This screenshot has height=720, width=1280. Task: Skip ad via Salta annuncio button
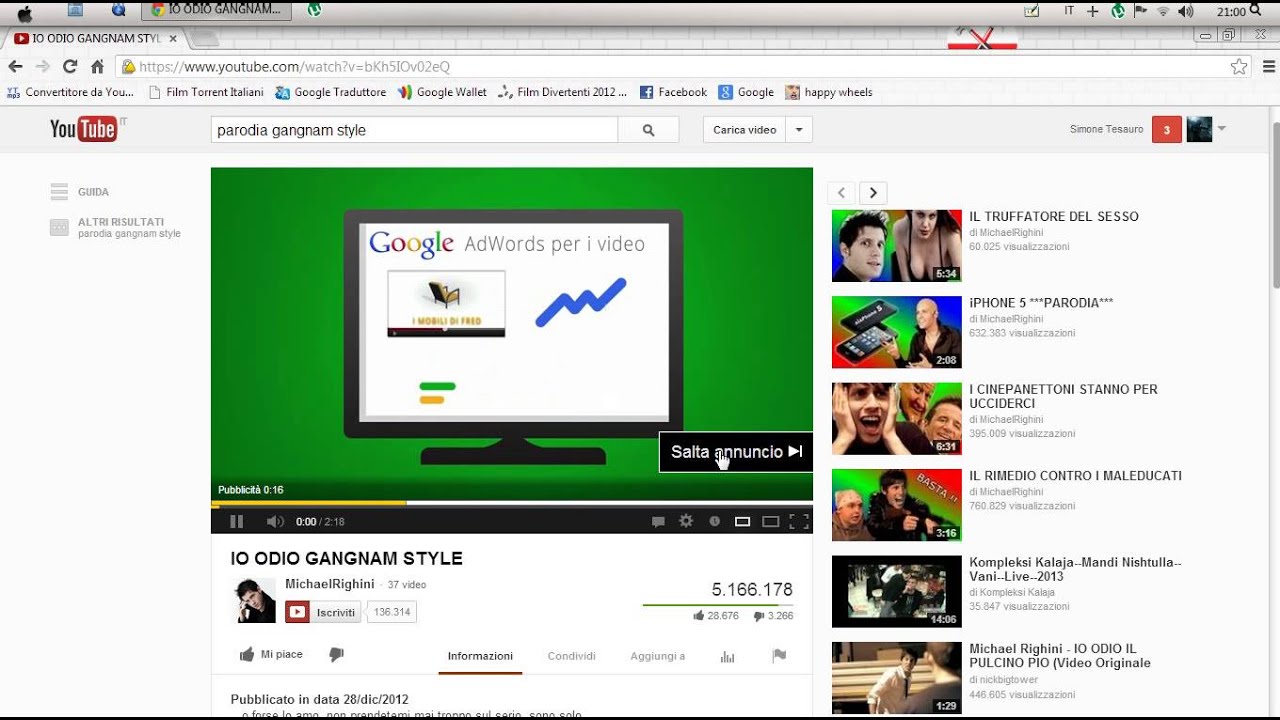pyautogui.click(x=736, y=452)
